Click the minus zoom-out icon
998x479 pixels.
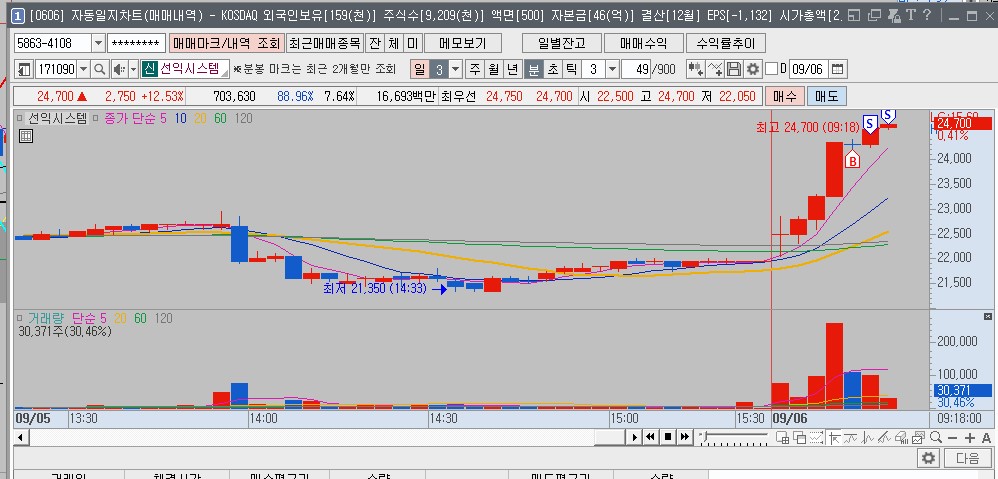click(x=952, y=438)
